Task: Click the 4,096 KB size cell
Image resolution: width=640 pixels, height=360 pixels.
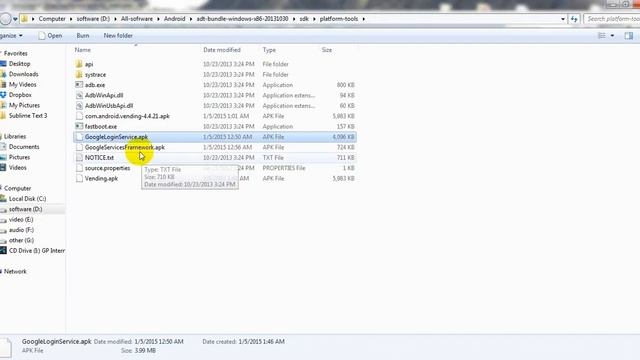Action: tap(343, 137)
